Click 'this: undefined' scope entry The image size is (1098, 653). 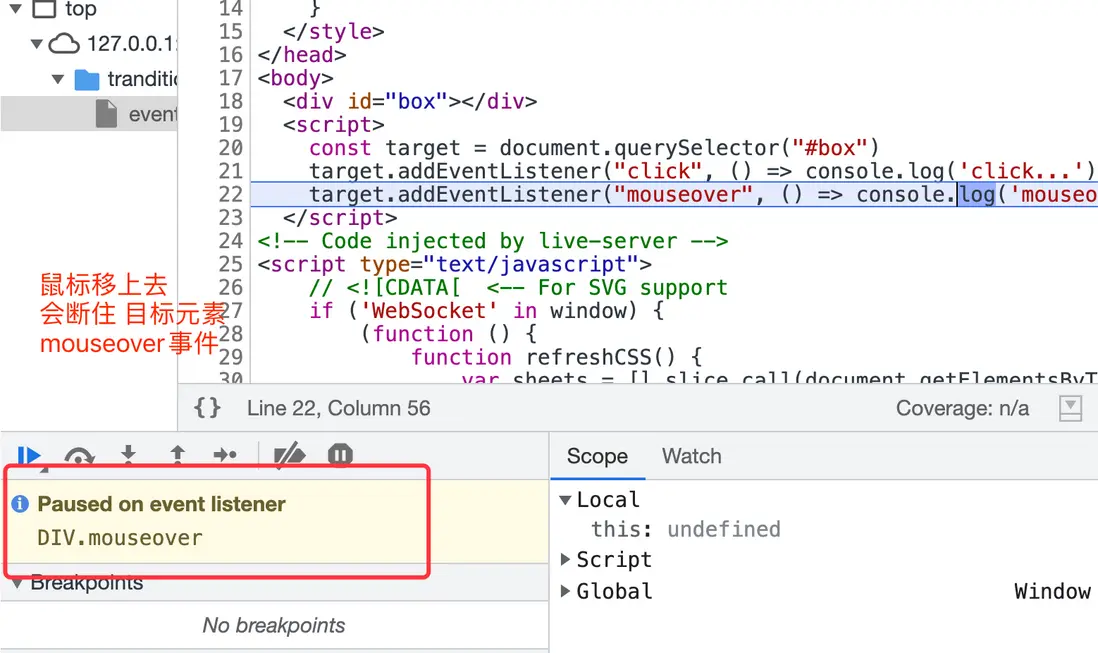point(686,529)
